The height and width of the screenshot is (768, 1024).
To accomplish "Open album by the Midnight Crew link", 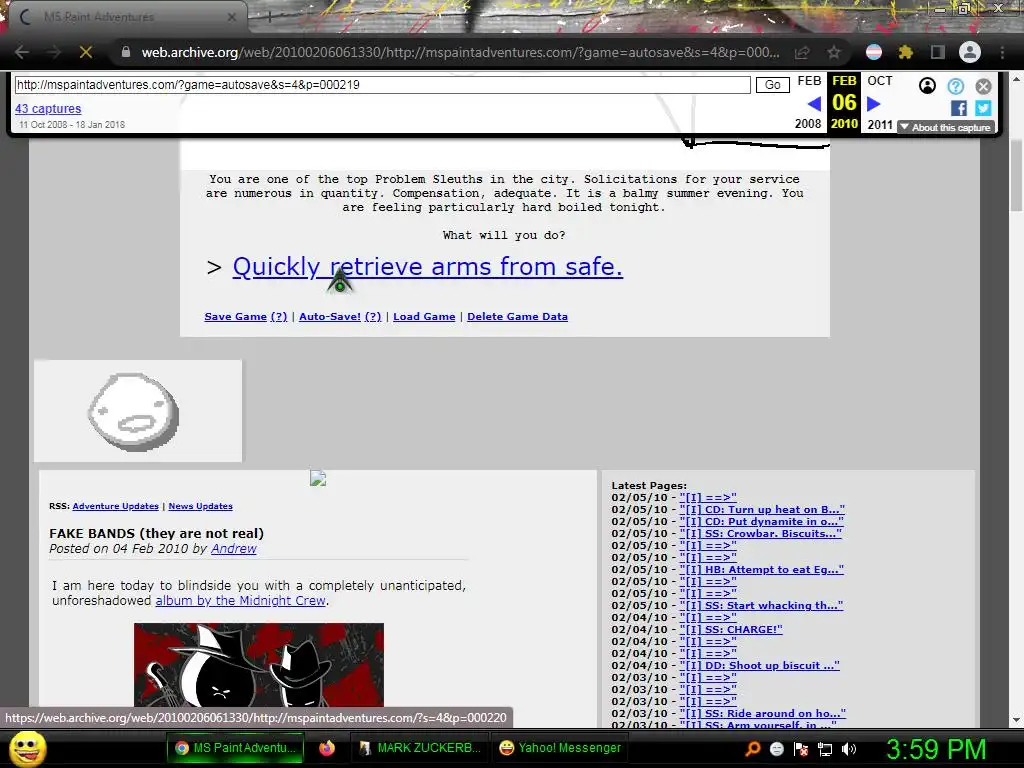I will [240, 601].
